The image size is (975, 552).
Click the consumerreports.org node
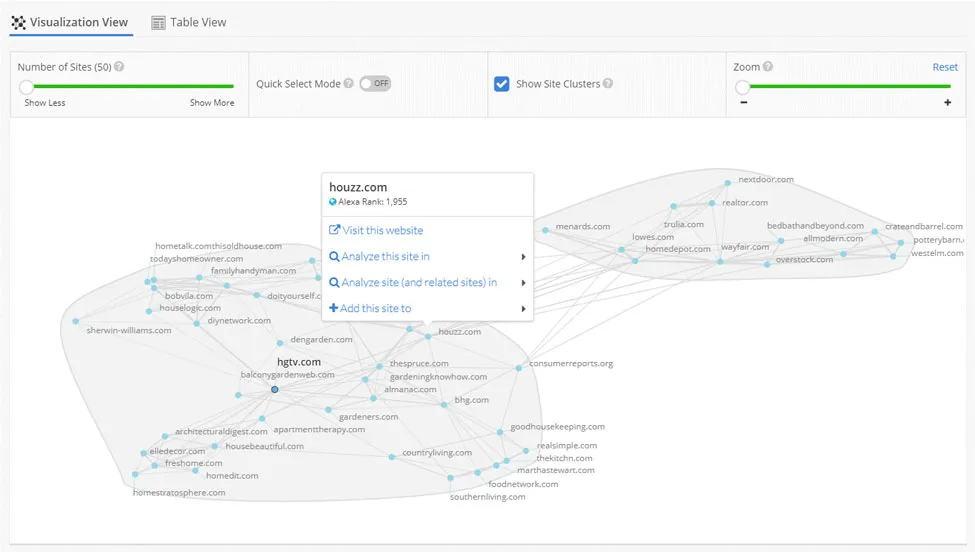click(x=519, y=368)
